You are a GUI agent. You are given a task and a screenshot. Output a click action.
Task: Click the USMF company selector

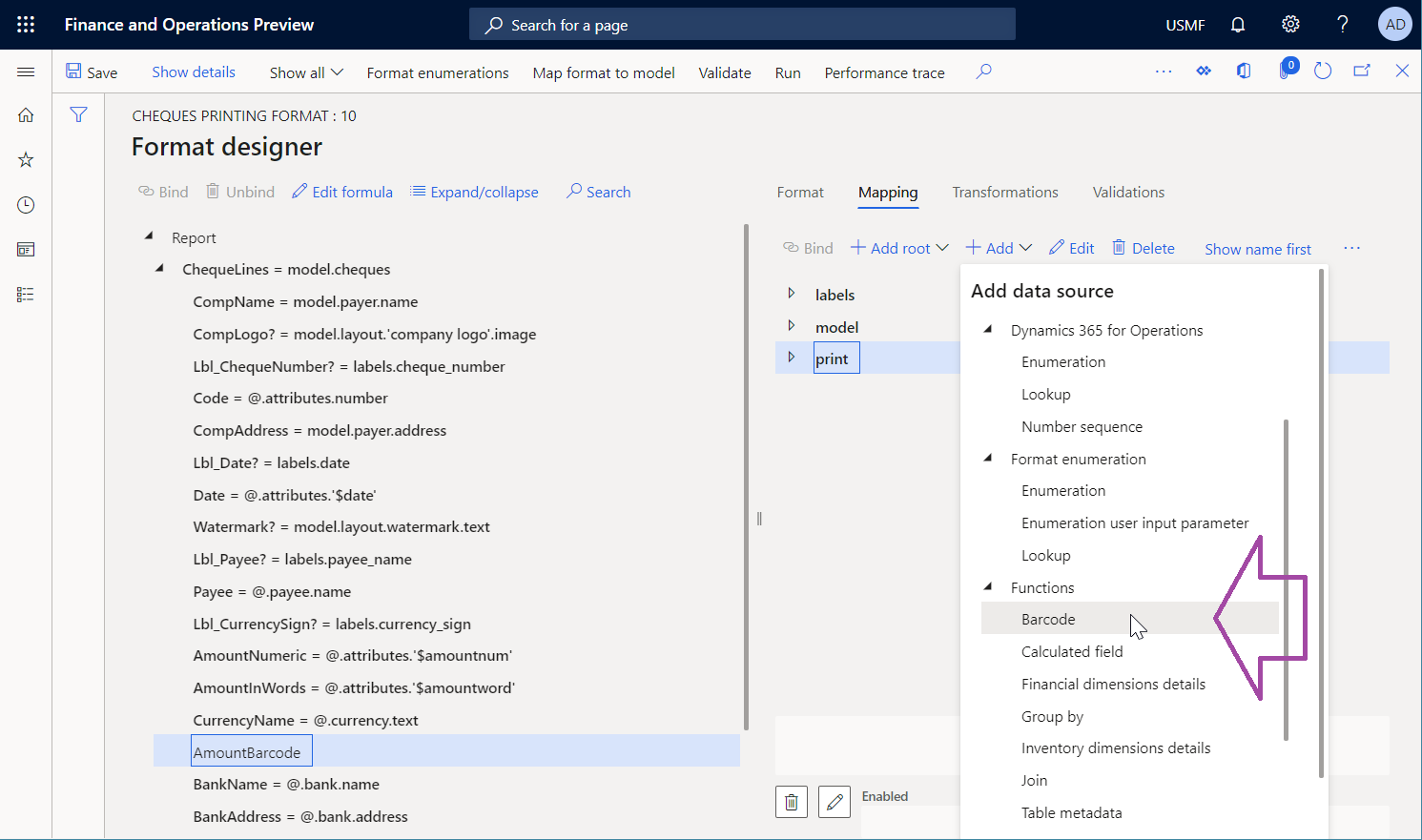(1185, 25)
